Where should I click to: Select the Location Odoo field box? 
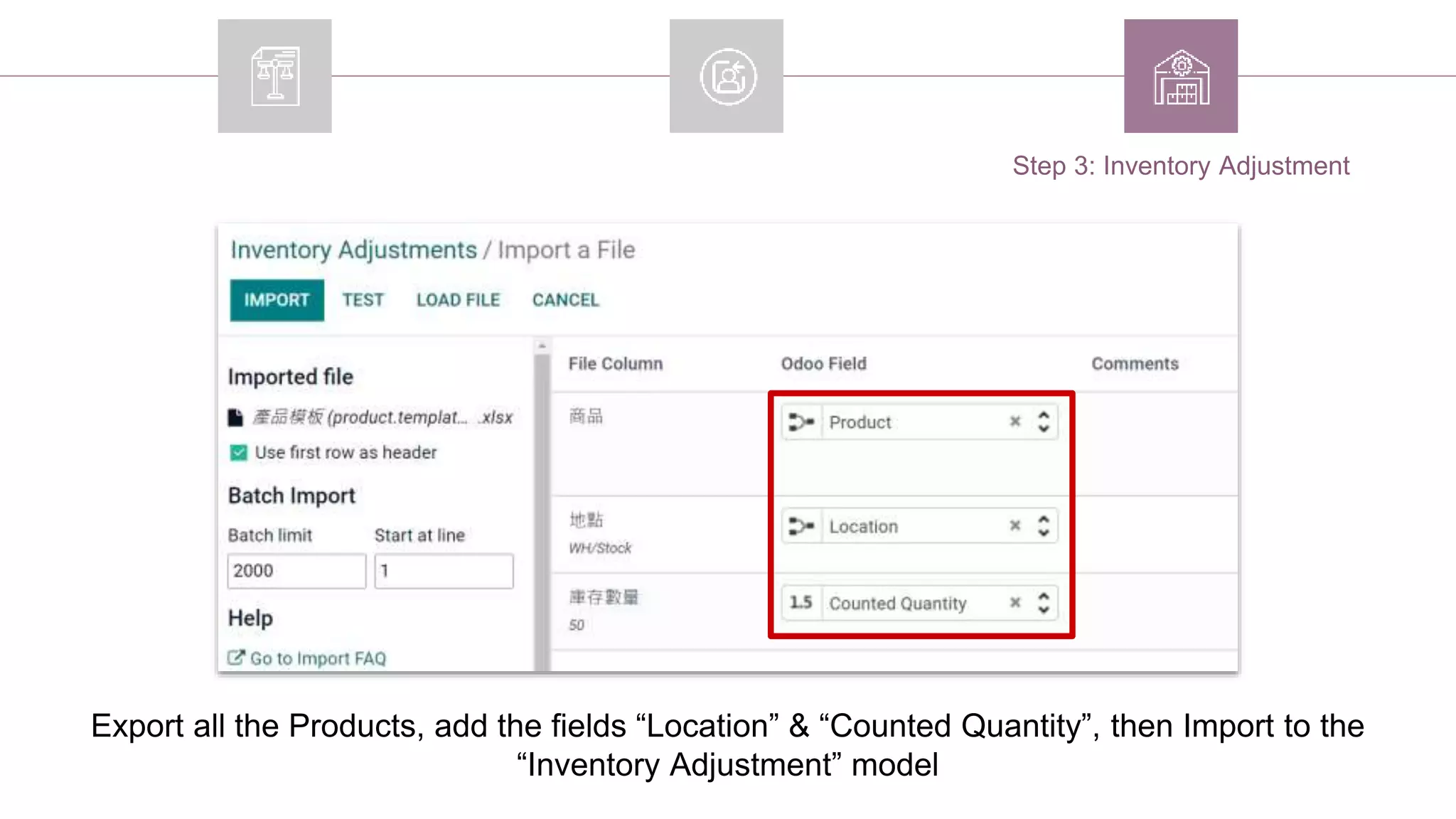[920, 526]
